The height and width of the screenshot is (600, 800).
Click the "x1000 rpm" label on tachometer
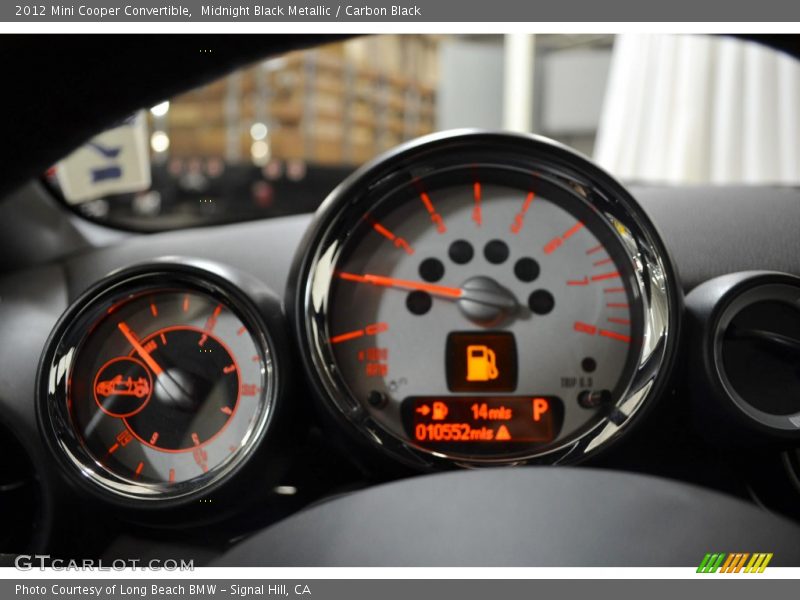click(x=375, y=362)
